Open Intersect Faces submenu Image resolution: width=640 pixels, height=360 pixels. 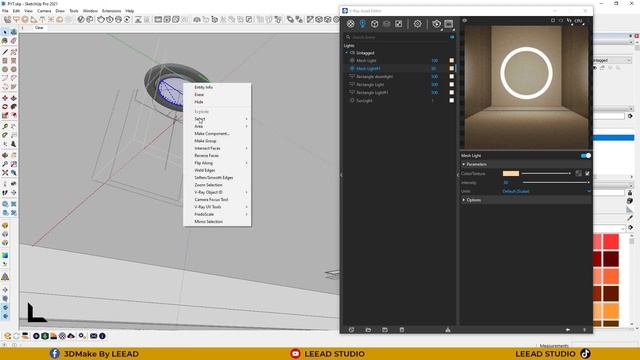point(217,148)
